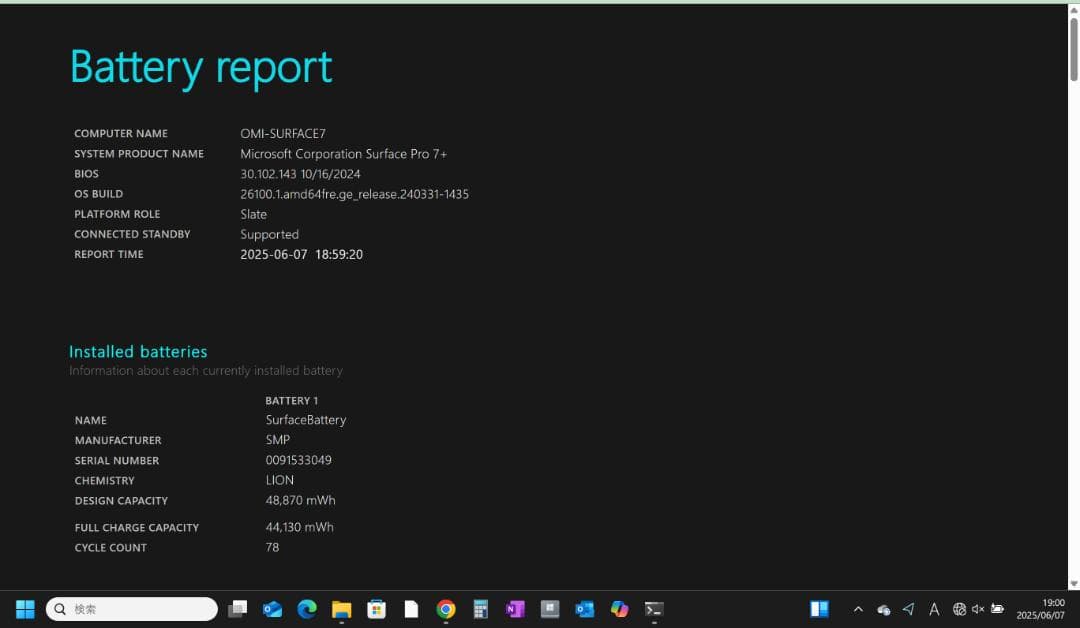Click the location arrow tray icon
Screen dimensions: 1080x628
coord(908,609)
